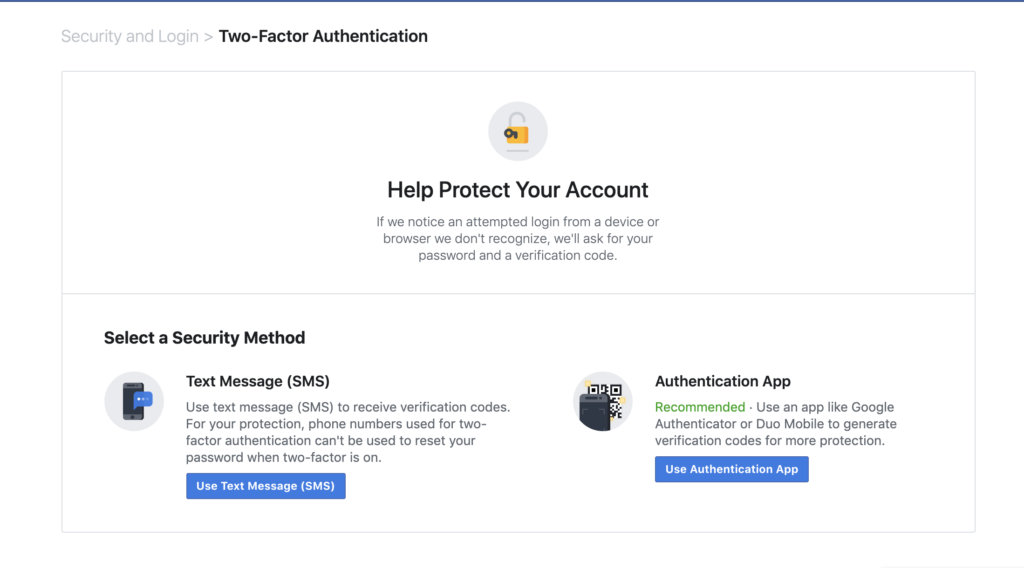The image size is (1024, 568).
Task: Click the reset password warning sentence
Action: 330,441
